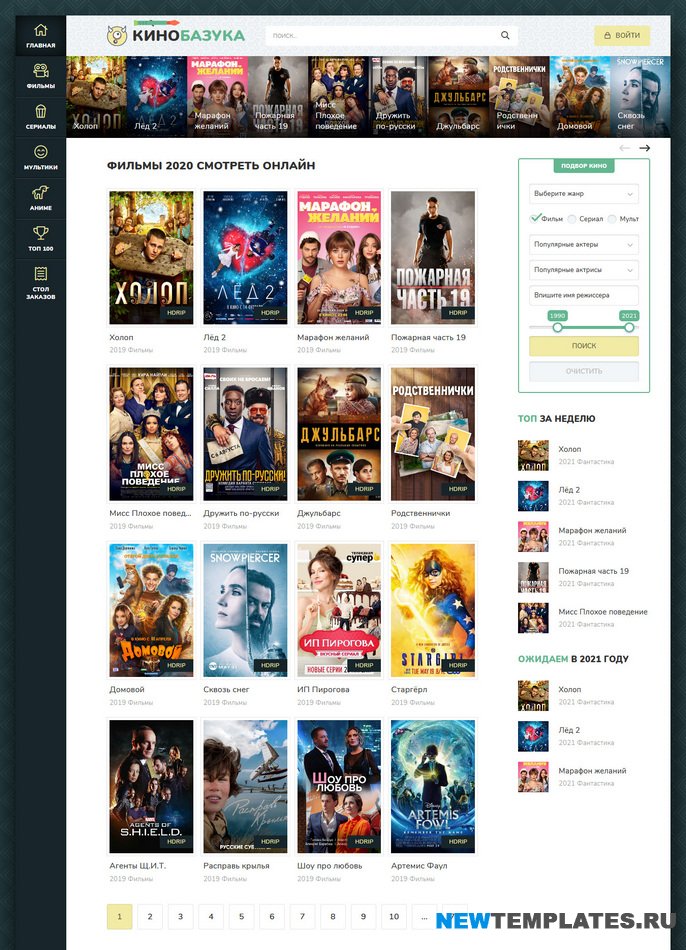Click the 1990 year slider handle
Screen dimensions: 686x950
pyautogui.click(x=557, y=327)
